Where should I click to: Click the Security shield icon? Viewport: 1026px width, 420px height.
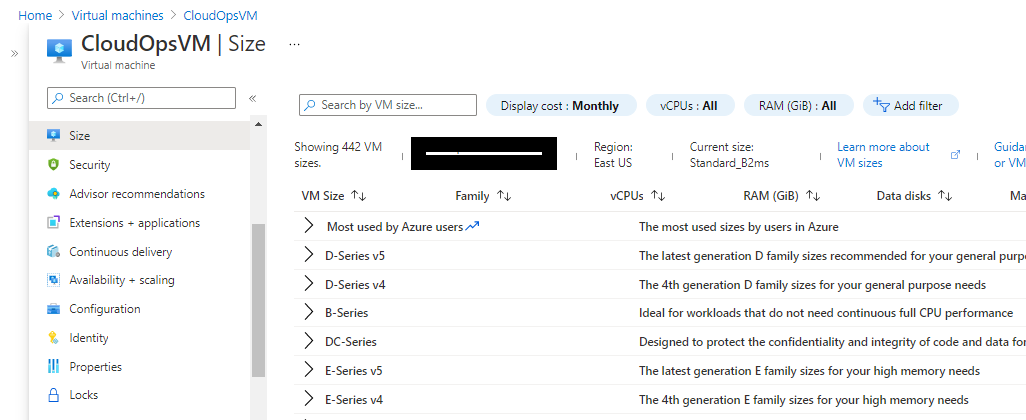[54, 165]
